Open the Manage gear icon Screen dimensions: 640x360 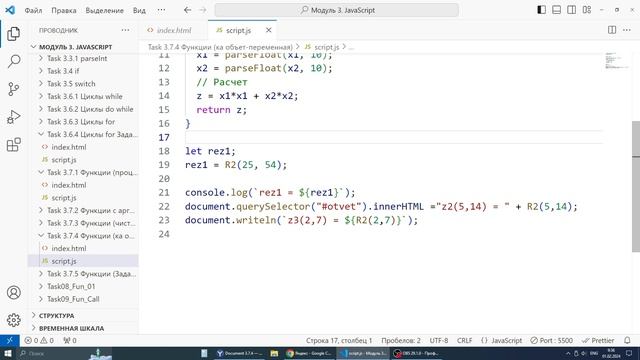[x=13, y=320]
